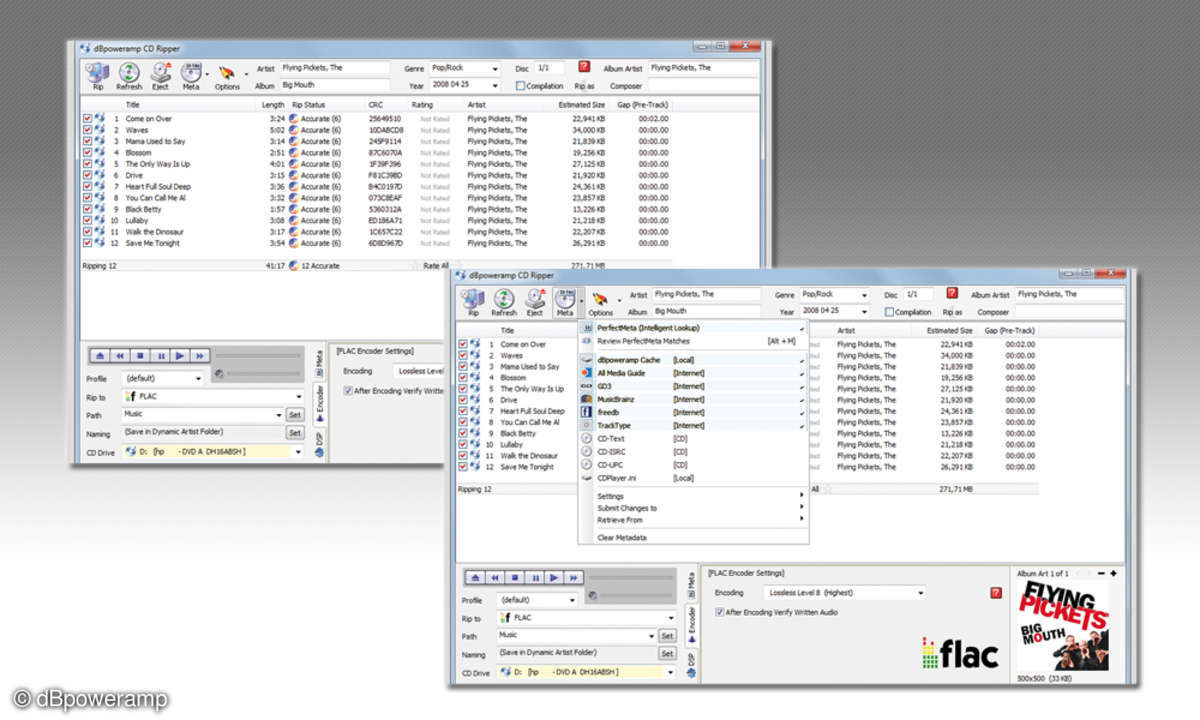Click minus icon above album art
Viewport: 1200px width, 720px height.
point(1101,573)
